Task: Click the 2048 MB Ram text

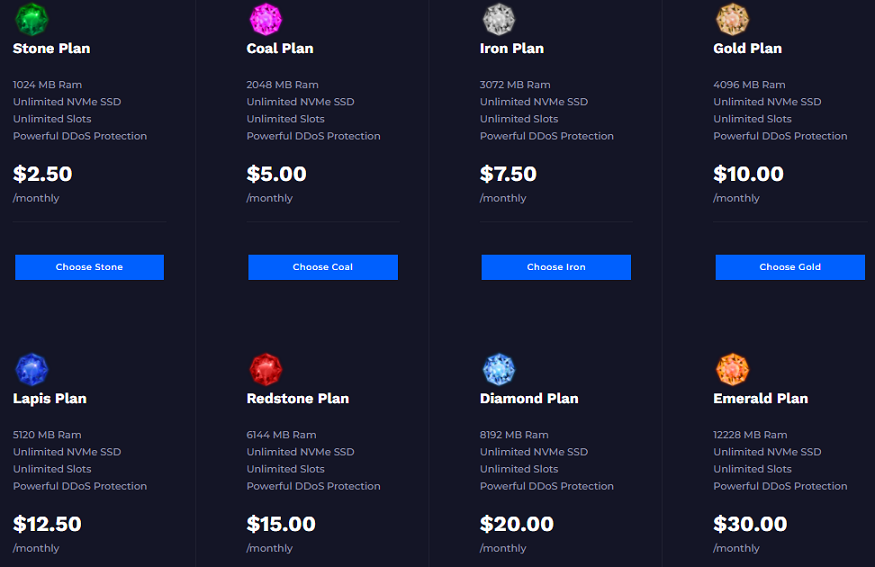Action: [x=282, y=85]
